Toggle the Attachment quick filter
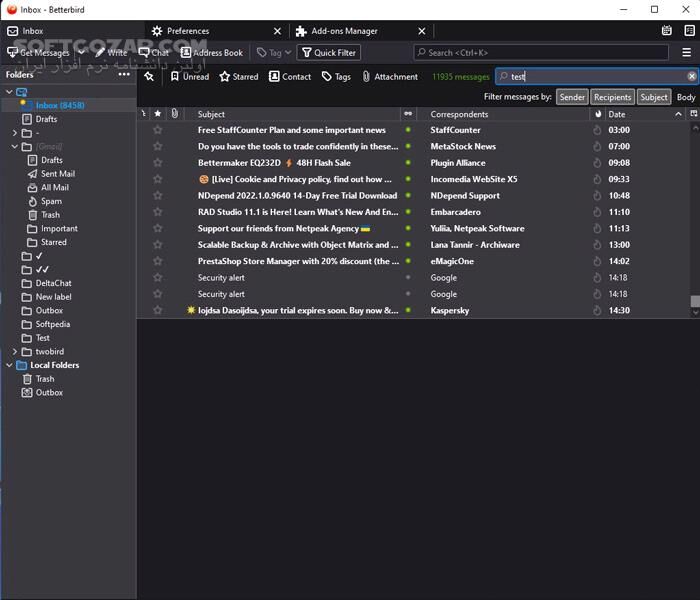Screen dimensions: 700x600 pos(389,76)
